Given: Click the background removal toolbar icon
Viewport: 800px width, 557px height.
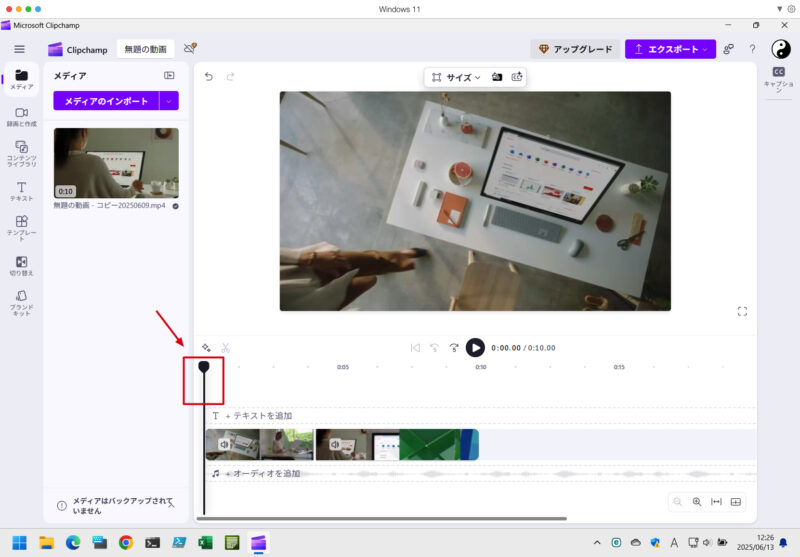Looking at the screenshot, I should 496,77.
